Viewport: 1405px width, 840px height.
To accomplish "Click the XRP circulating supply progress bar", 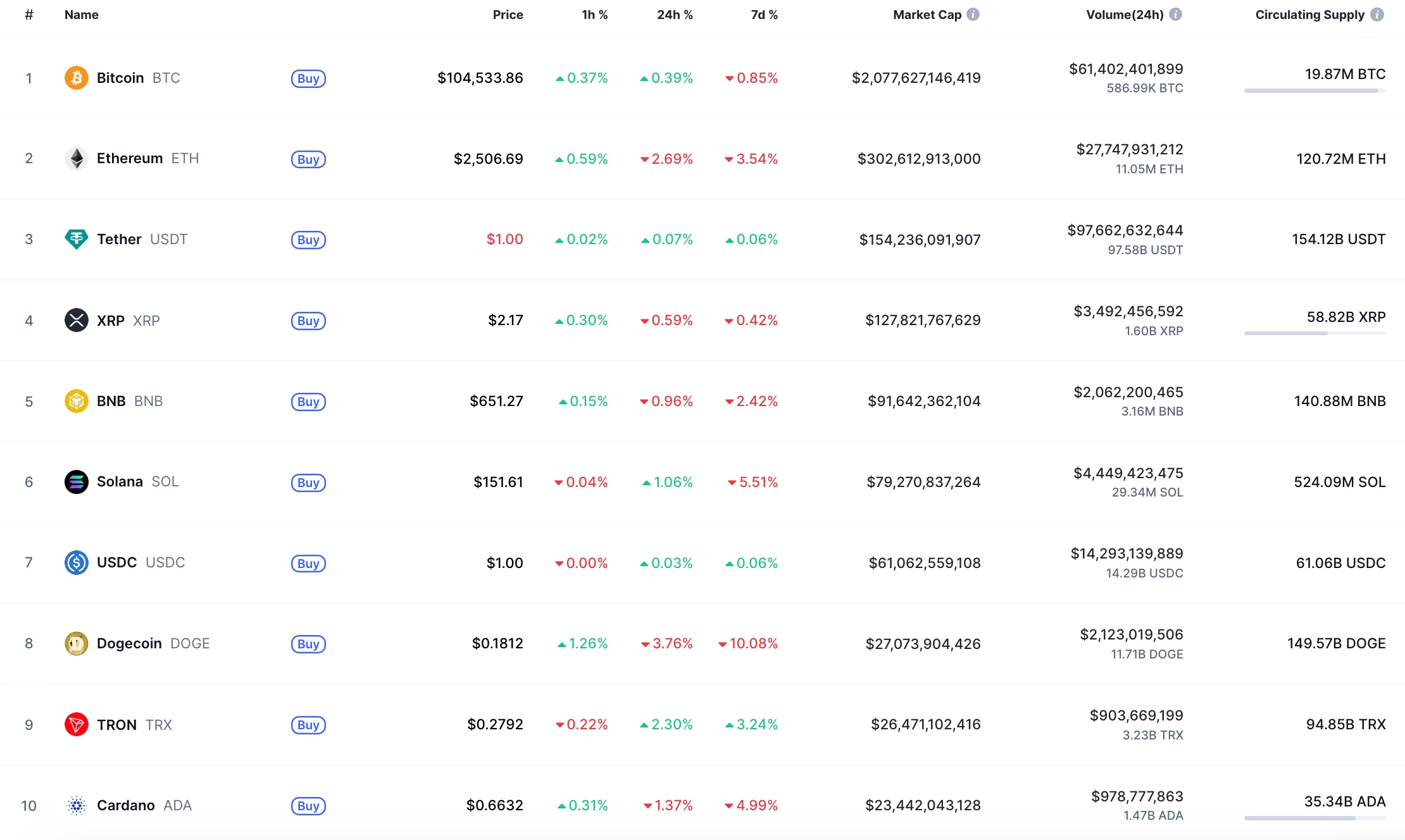I will pos(1314,333).
